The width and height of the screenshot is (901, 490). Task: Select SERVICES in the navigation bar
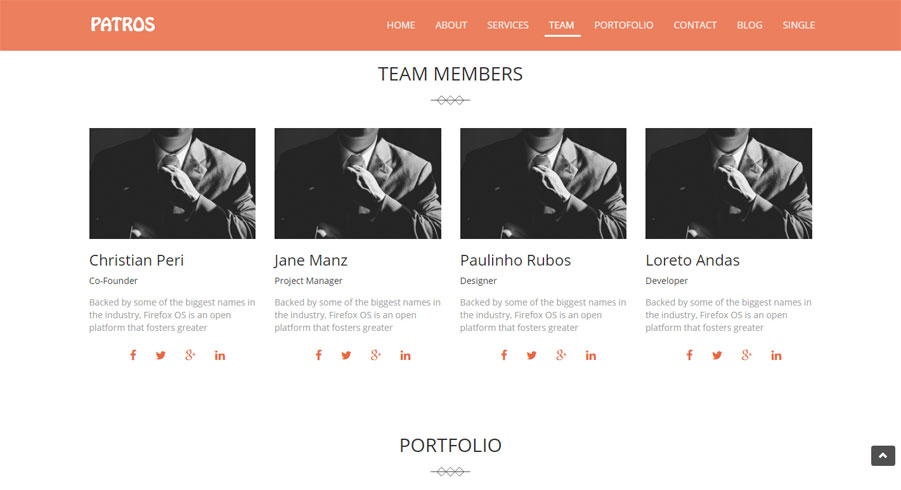click(x=507, y=25)
